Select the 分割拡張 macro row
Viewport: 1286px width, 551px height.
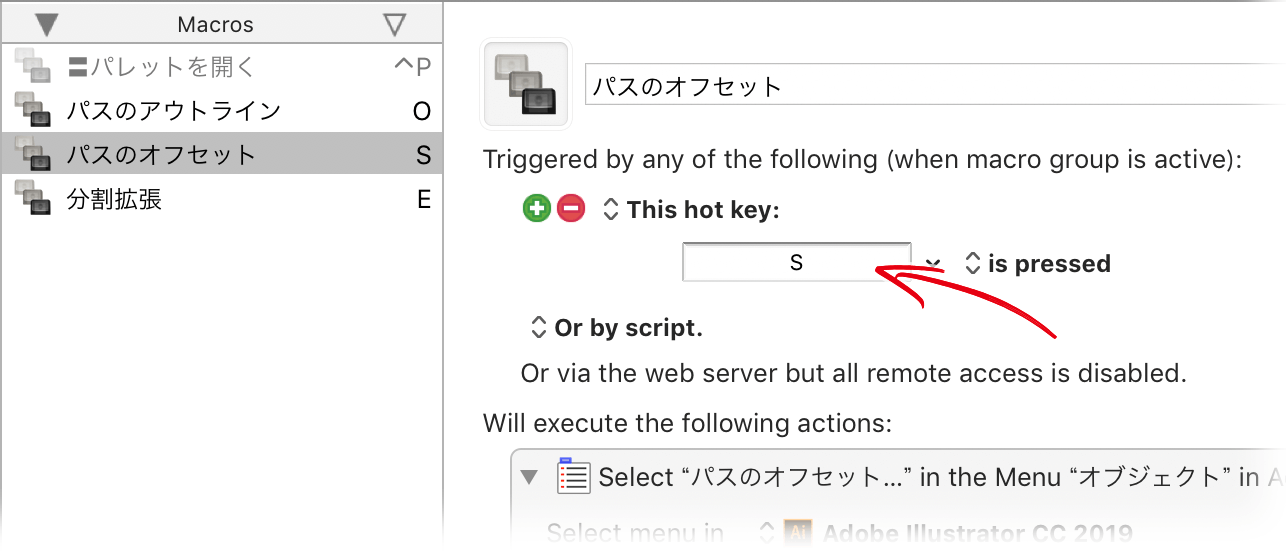pos(221,200)
